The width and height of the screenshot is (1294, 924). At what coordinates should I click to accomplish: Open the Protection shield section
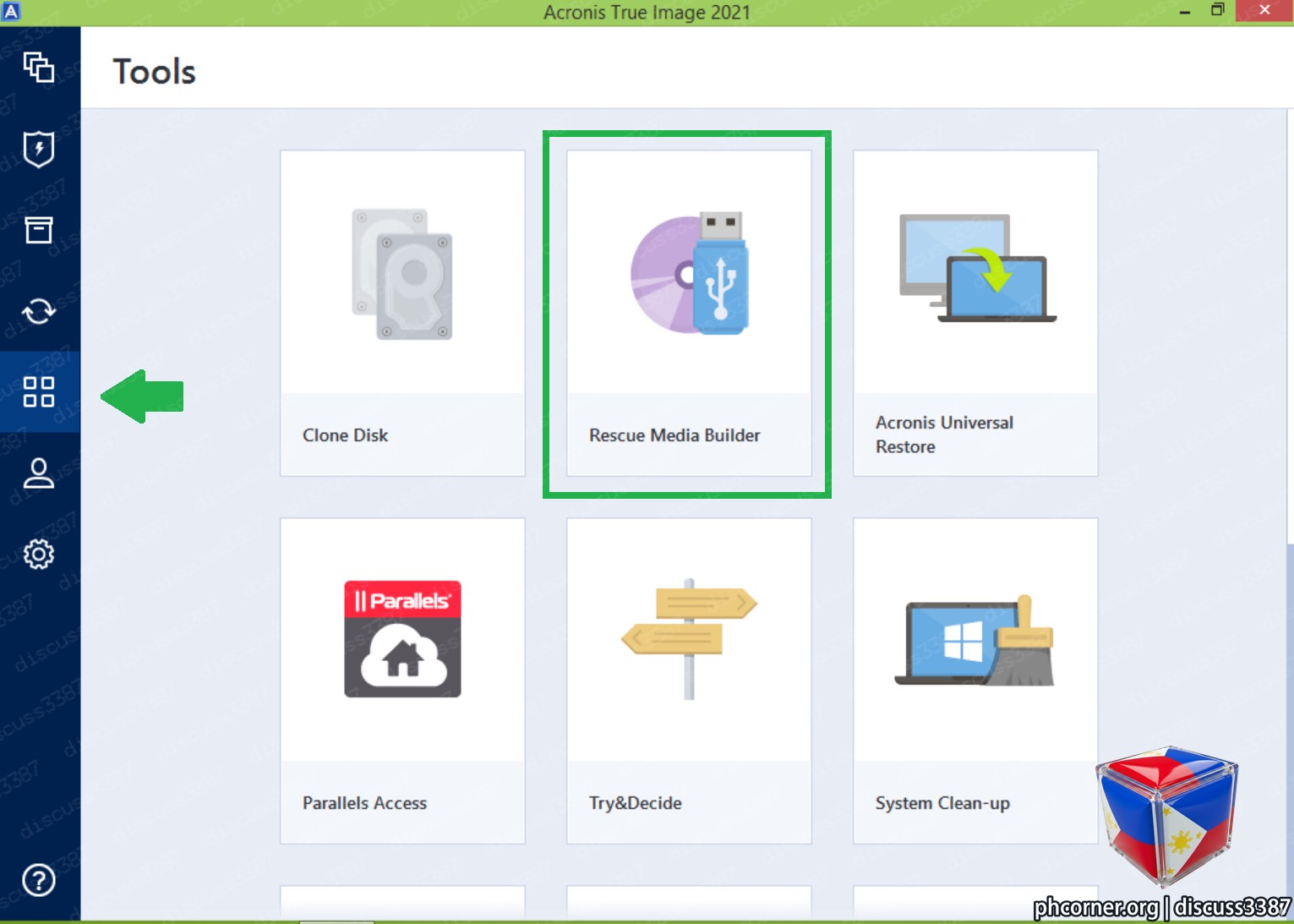[39, 149]
